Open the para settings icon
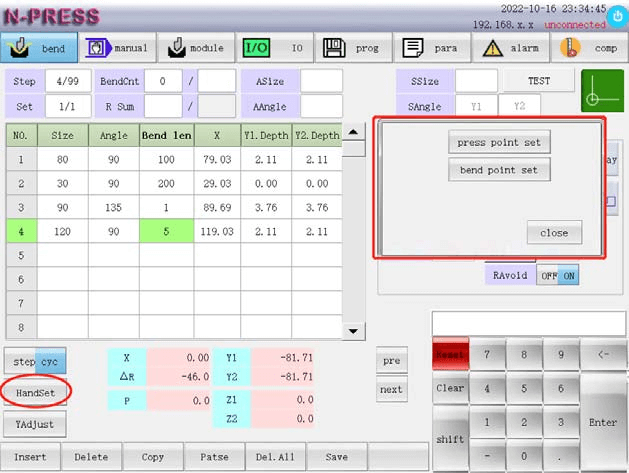This screenshot has height=473, width=629. coord(411,47)
